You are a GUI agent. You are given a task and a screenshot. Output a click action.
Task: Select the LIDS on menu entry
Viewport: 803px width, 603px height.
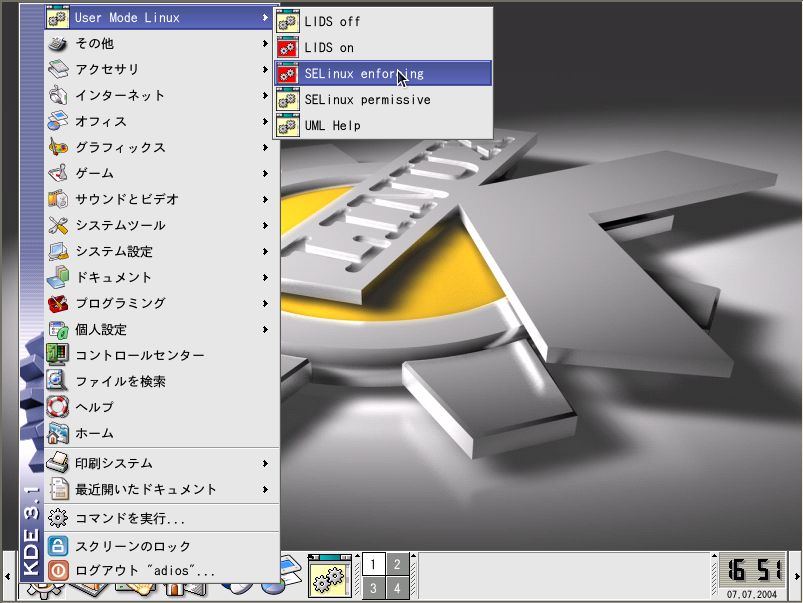click(x=383, y=48)
